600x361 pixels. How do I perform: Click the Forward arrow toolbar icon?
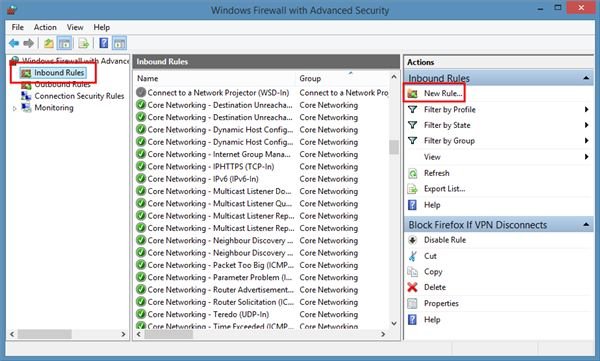(x=28, y=43)
